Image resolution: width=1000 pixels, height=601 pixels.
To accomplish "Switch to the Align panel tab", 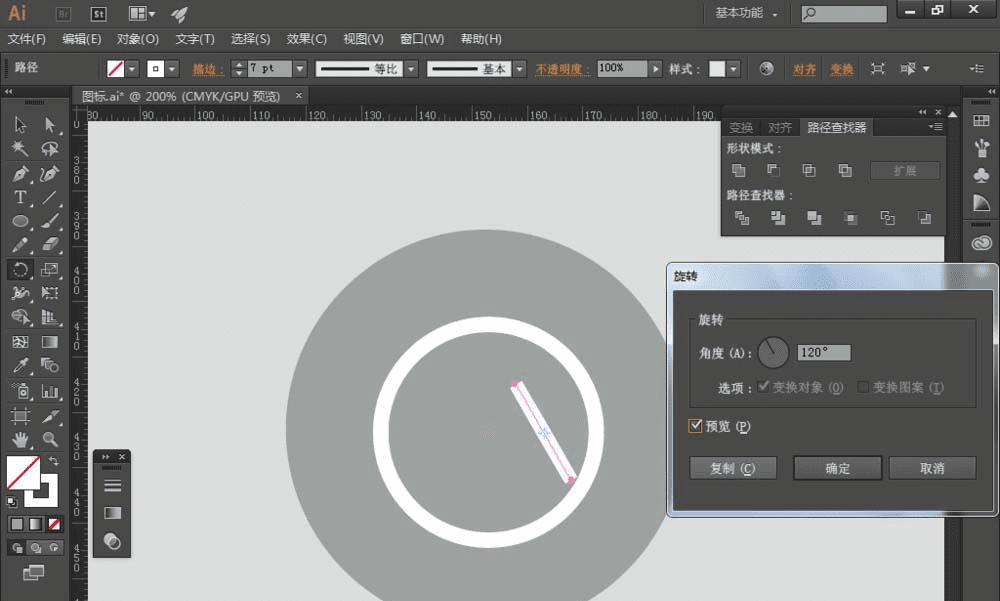I will click(779, 128).
